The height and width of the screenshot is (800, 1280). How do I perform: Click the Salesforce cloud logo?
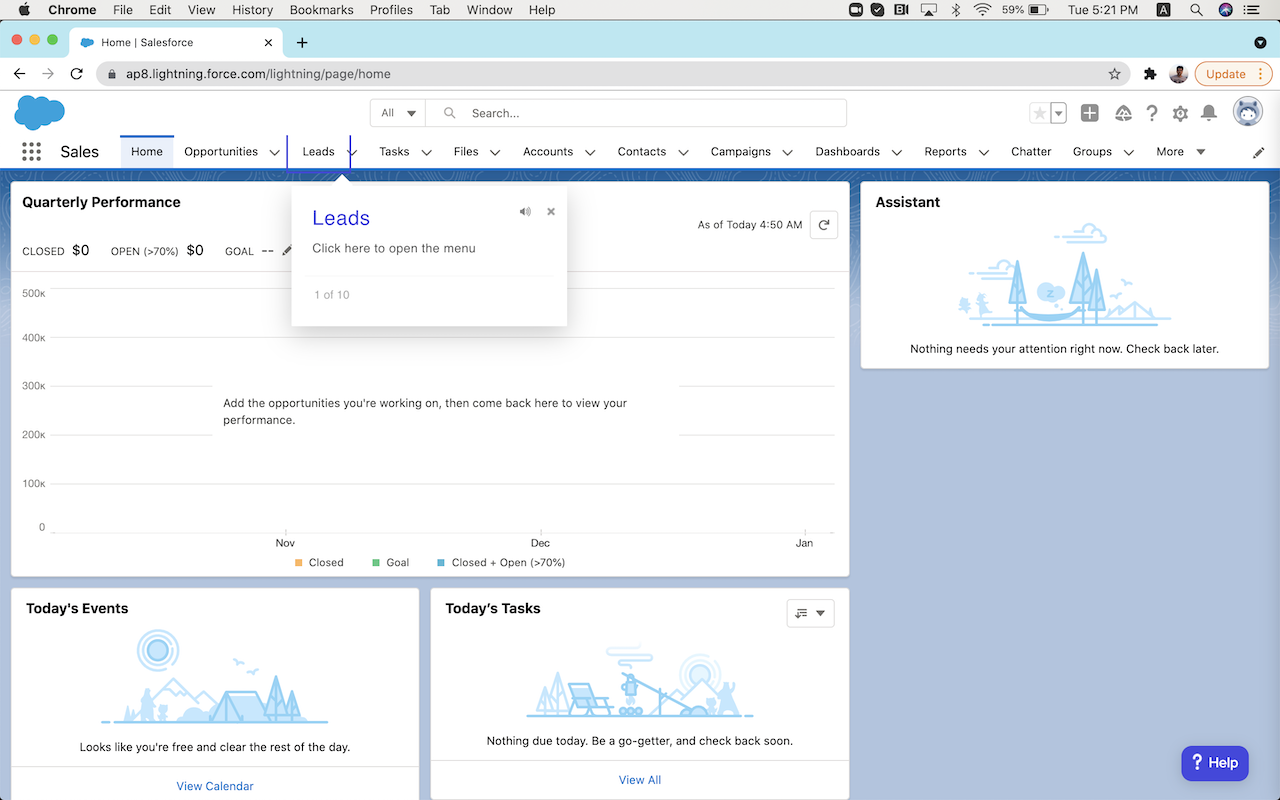[x=40, y=112]
